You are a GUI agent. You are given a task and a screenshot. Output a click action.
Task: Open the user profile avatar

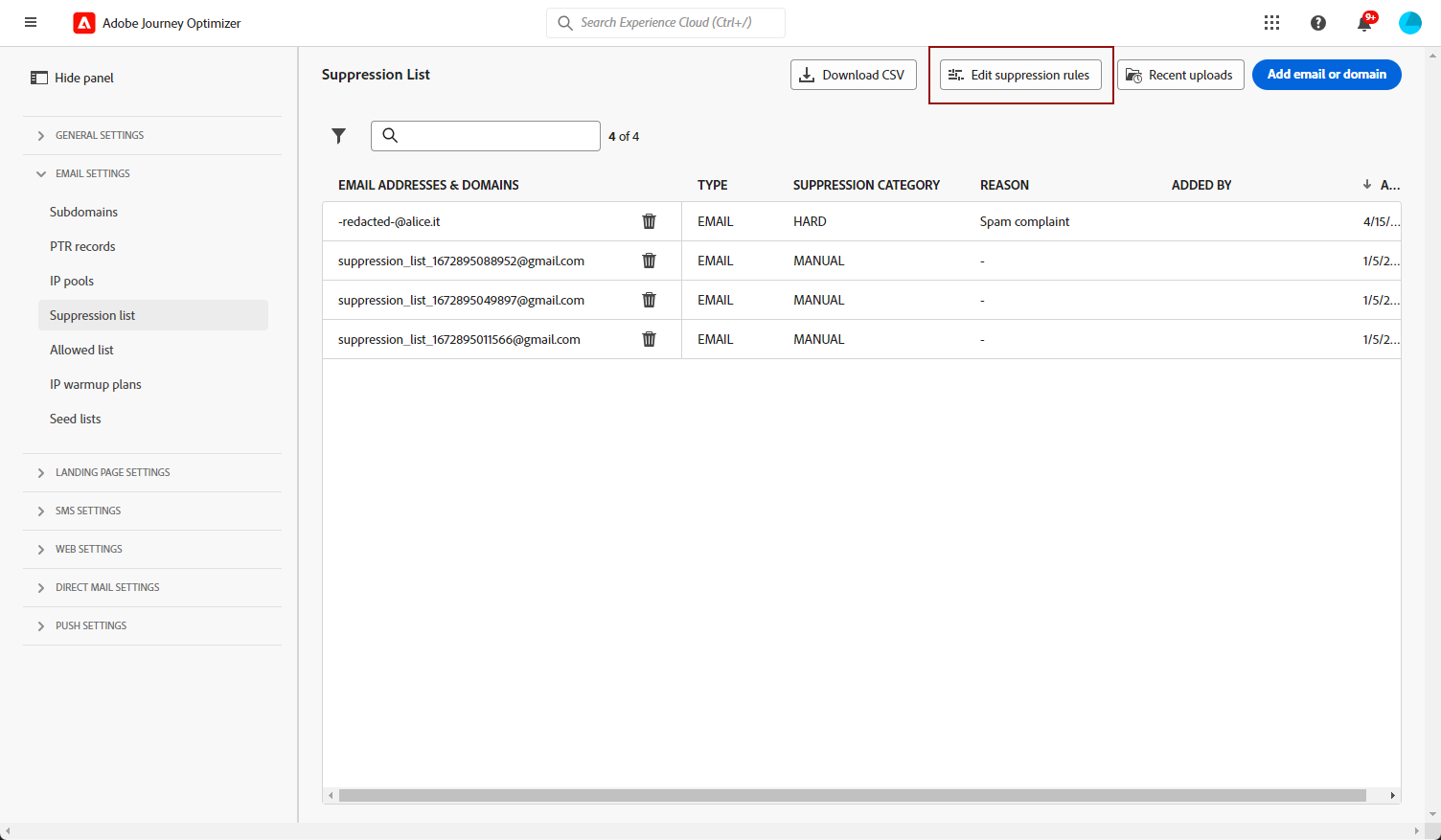tap(1410, 23)
